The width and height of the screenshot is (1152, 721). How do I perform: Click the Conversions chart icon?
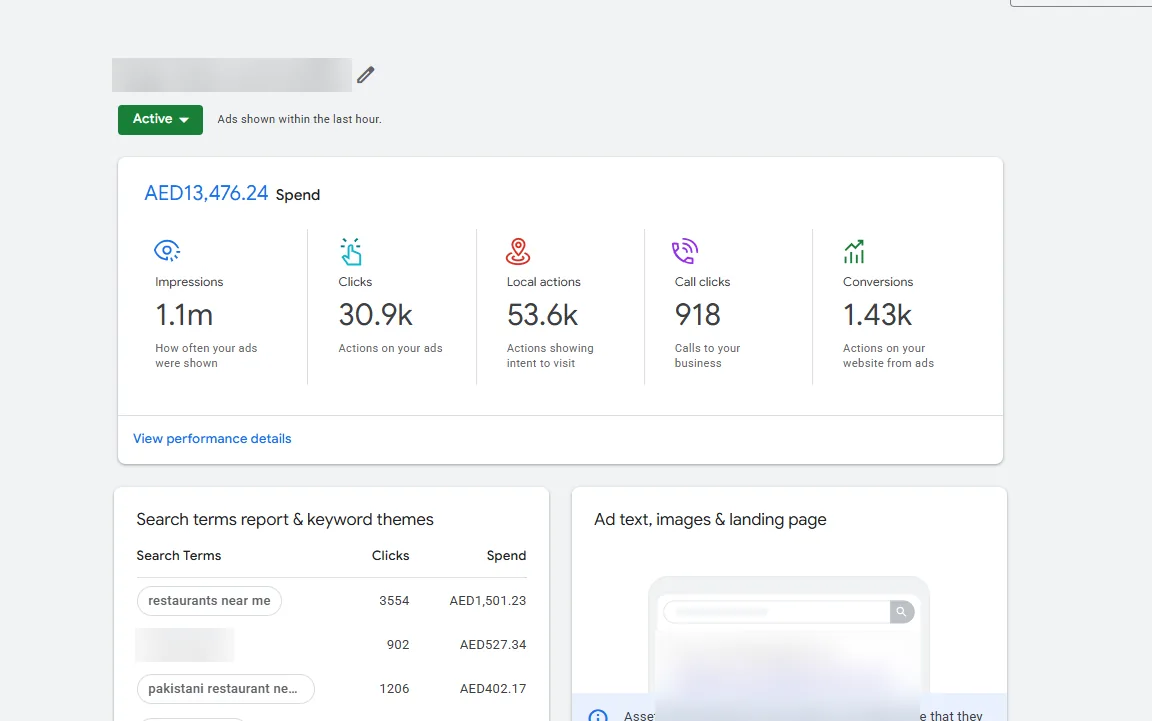click(854, 251)
